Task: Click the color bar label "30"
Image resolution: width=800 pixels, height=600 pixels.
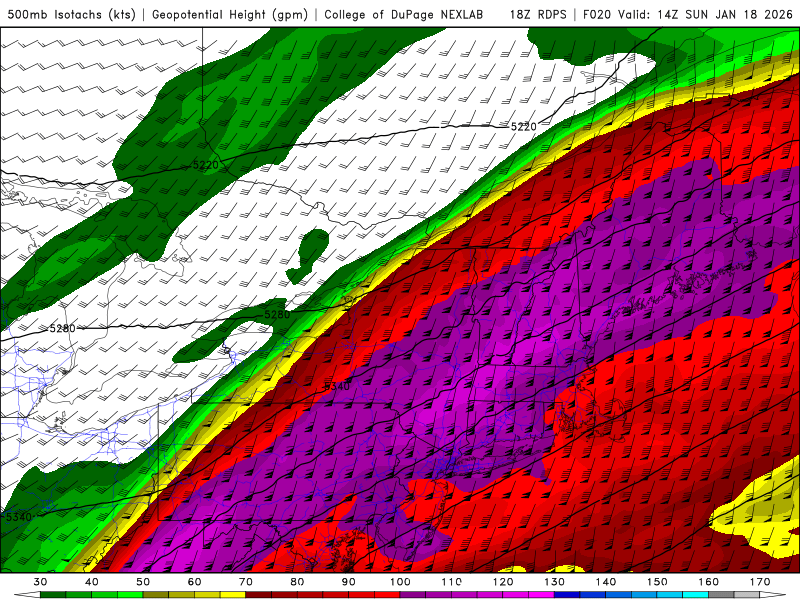Action: [40, 582]
